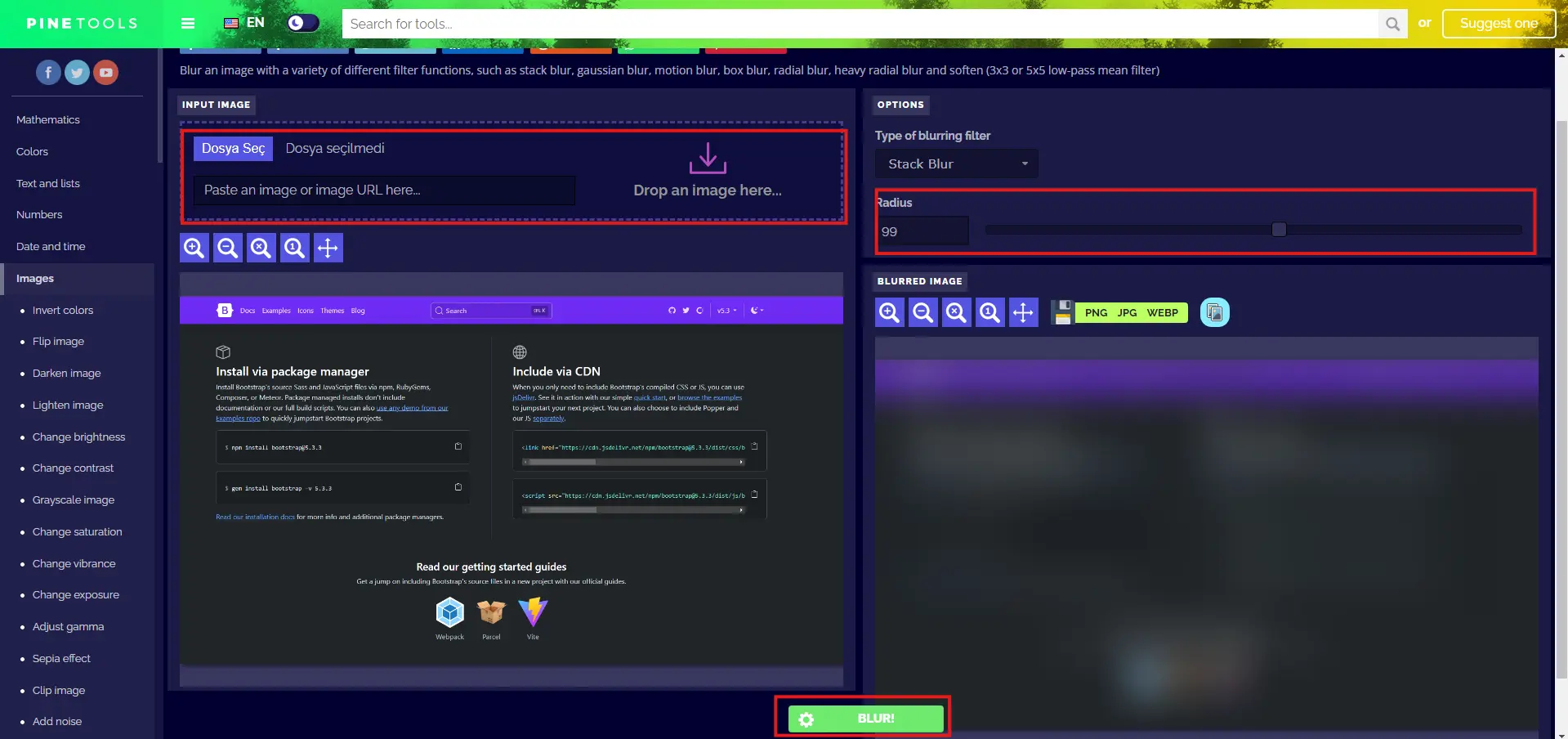This screenshot has height=739, width=1568.
Task: Click the Search for tools field
Action: coord(860,24)
